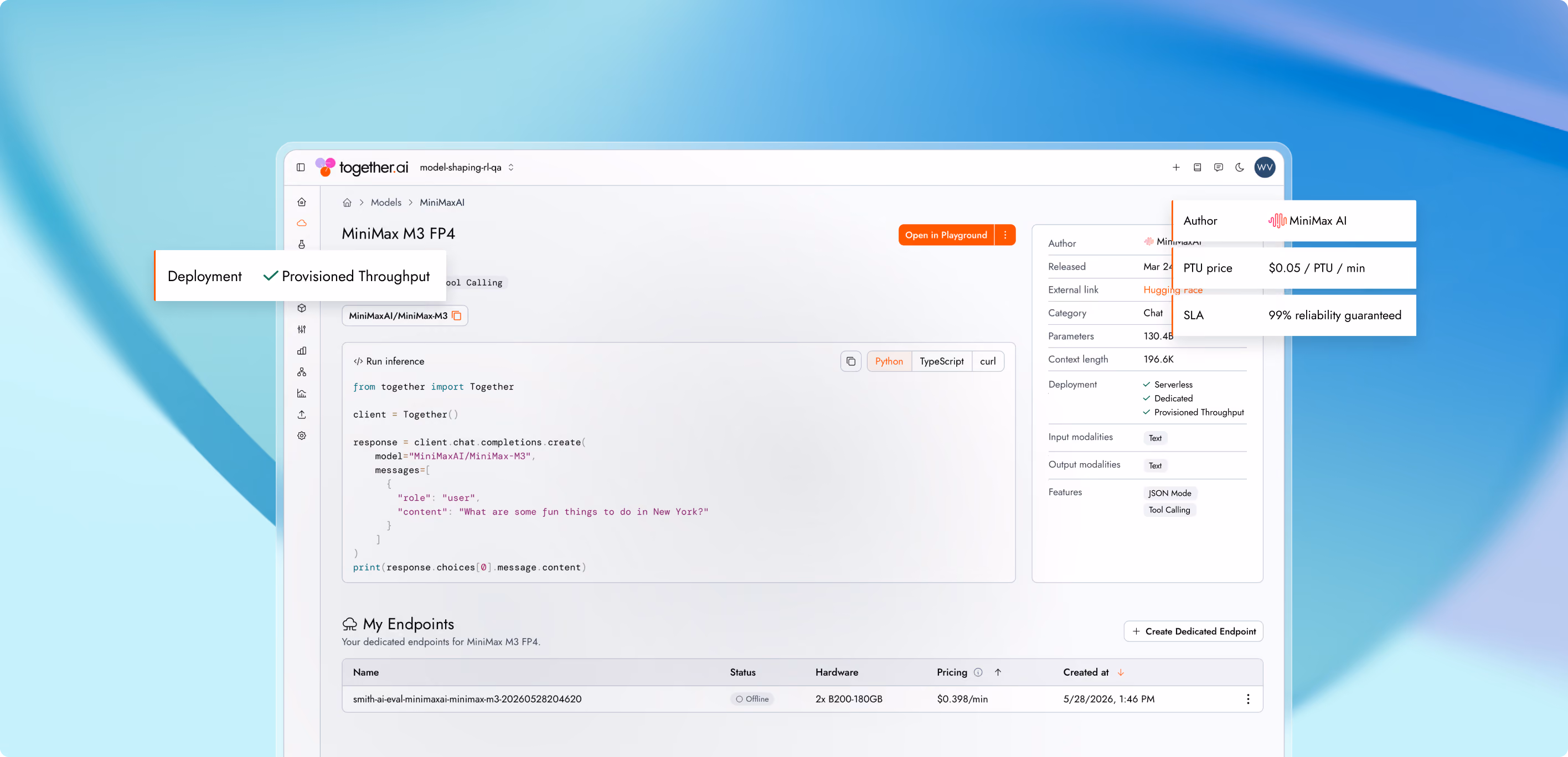
Task: Click the MiniMax M3 FP4 title
Action: [x=398, y=234]
